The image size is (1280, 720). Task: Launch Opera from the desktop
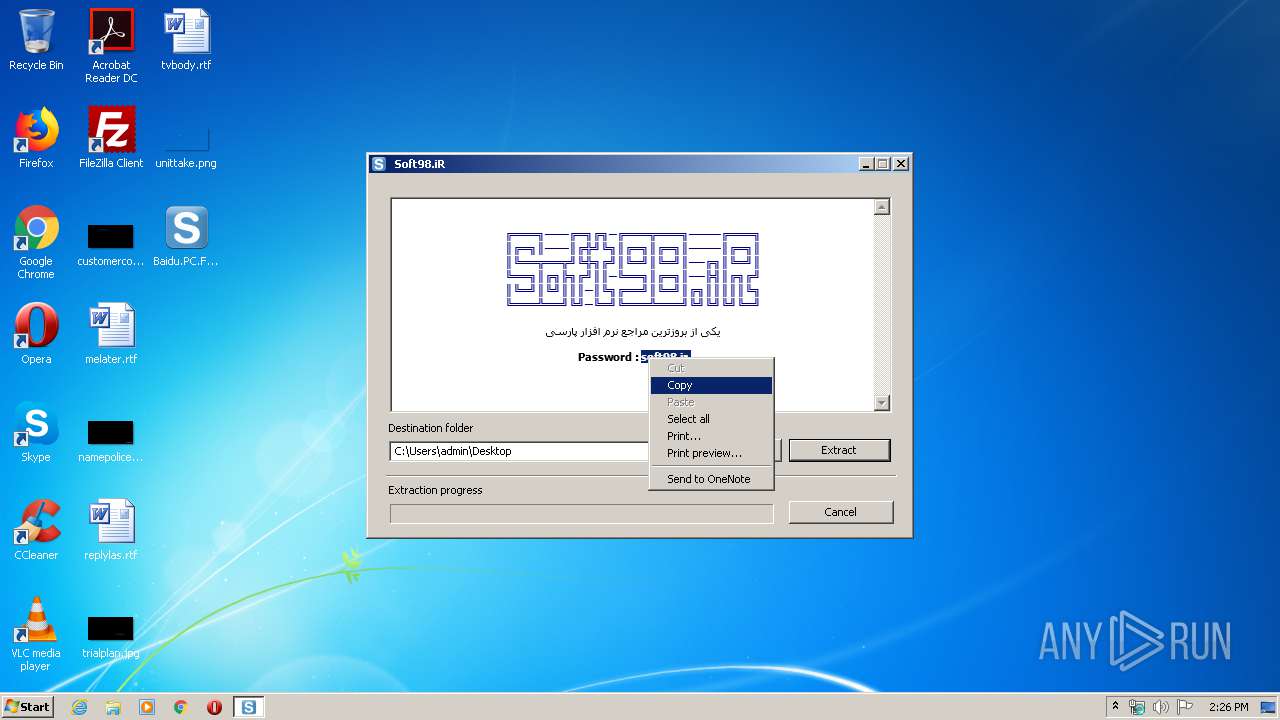pos(36,334)
